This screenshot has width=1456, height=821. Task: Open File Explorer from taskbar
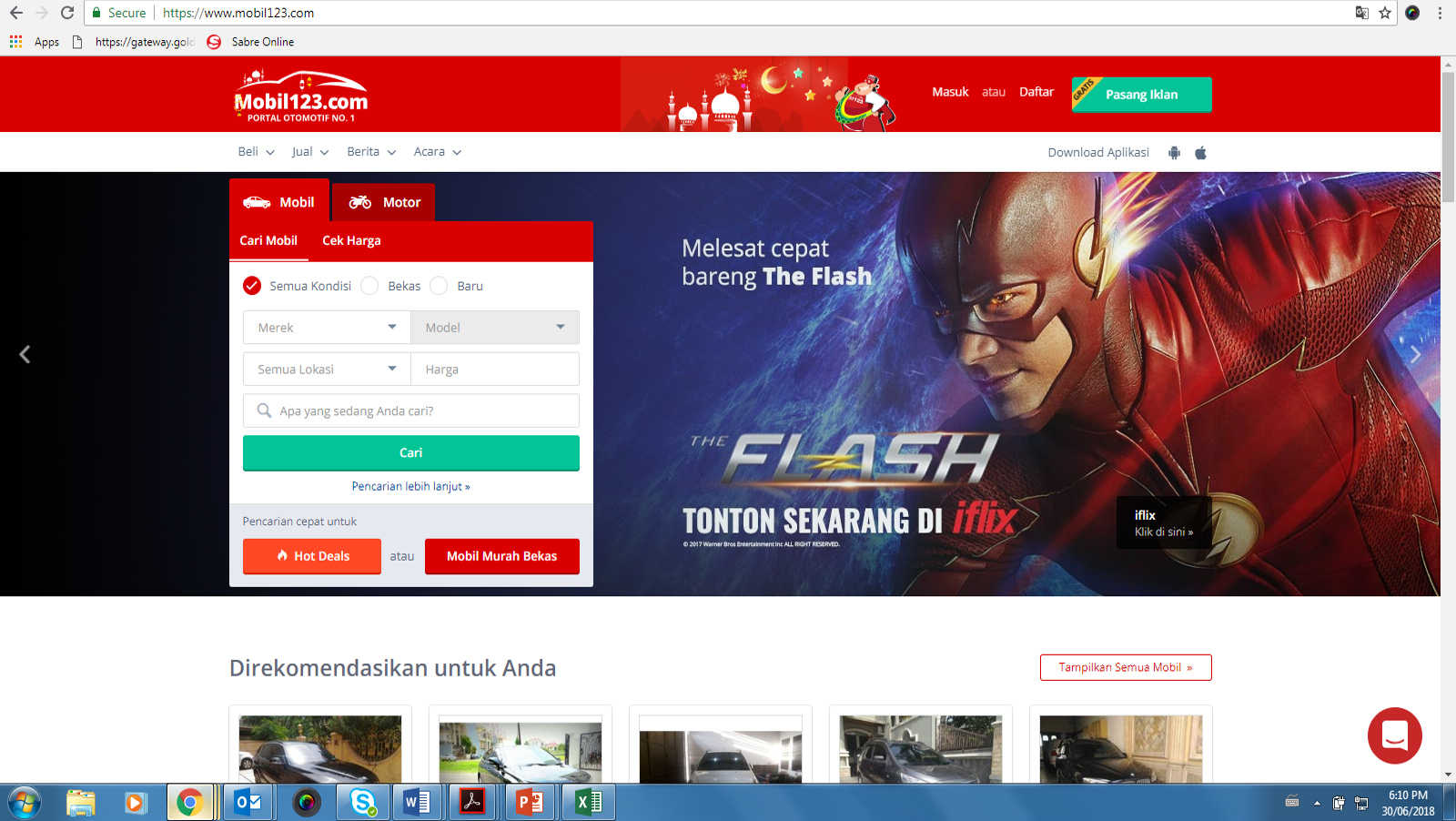point(81,803)
